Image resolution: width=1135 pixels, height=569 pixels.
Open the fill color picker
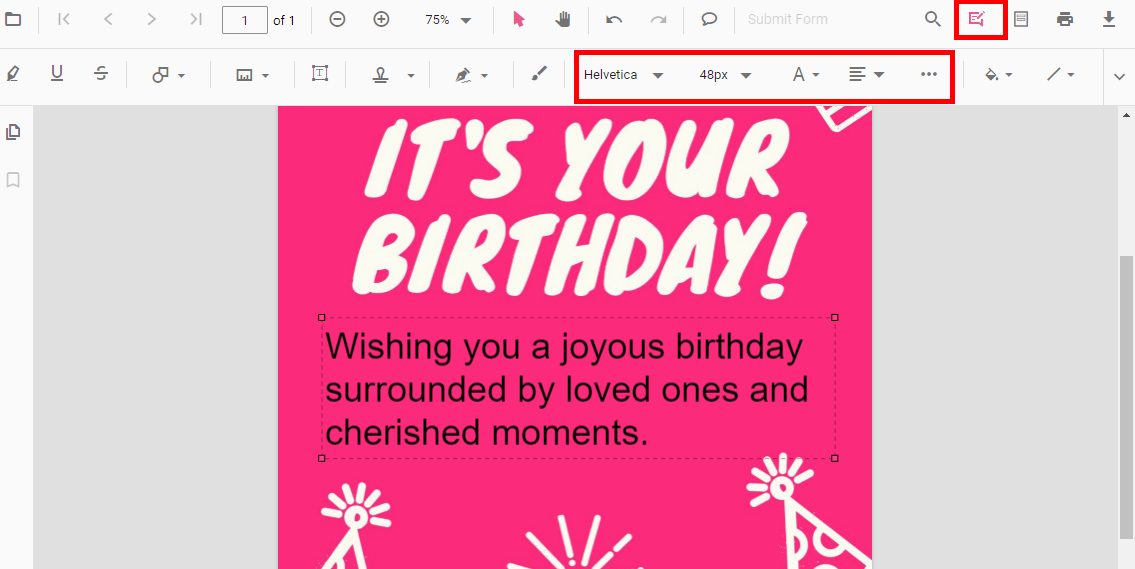coord(998,75)
